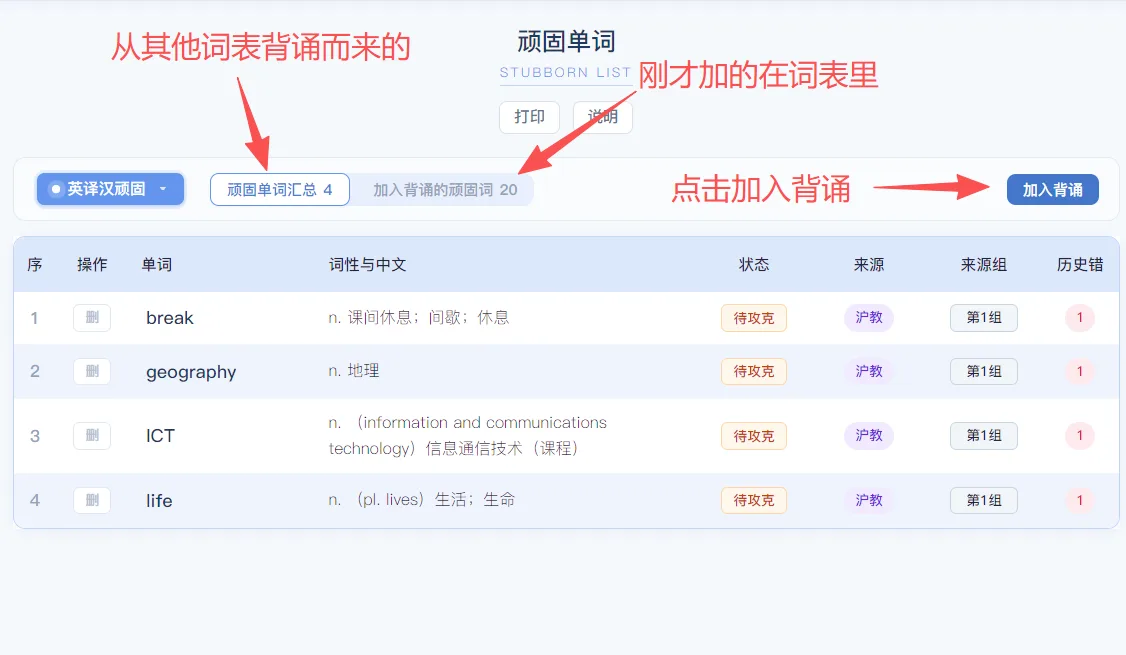The width and height of the screenshot is (1126, 655).
Task: Click 第1组 group button for geography
Action: (984, 371)
